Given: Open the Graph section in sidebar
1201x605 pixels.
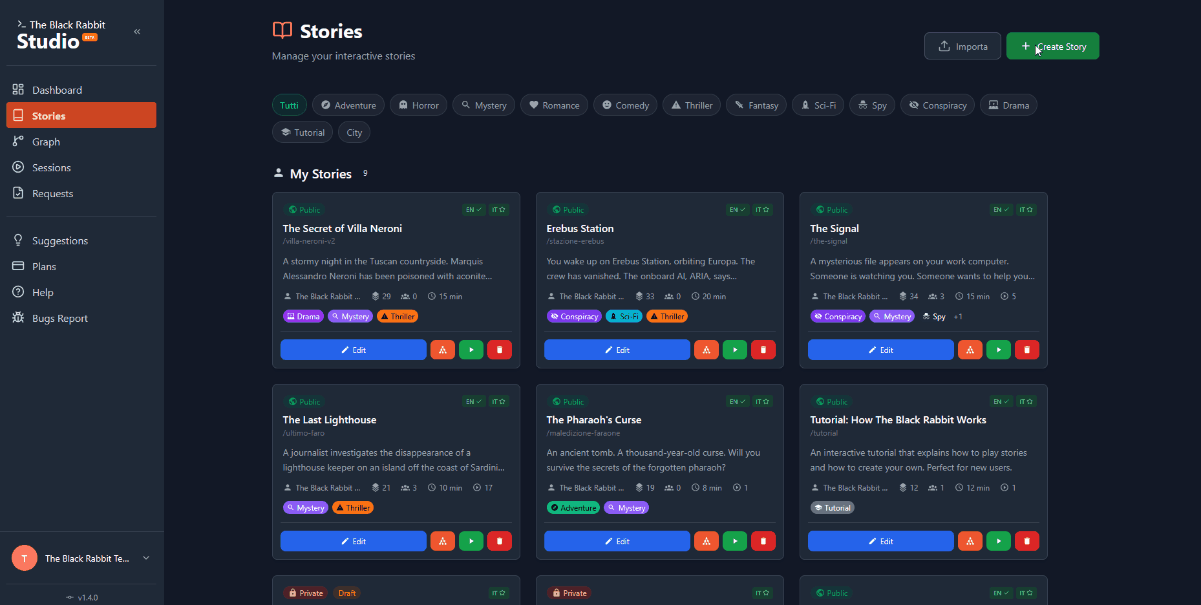Looking at the screenshot, I should pyautogui.click(x=81, y=142).
